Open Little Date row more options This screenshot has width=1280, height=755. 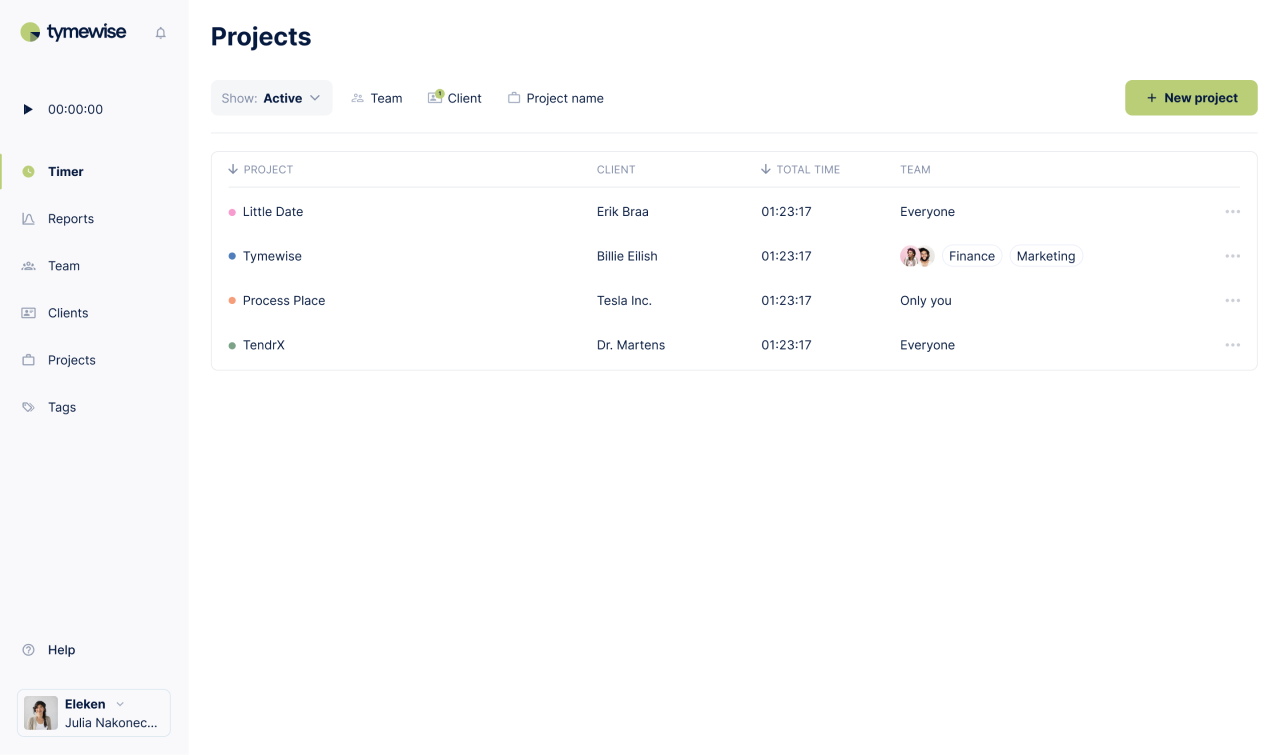tap(1233, 212)
